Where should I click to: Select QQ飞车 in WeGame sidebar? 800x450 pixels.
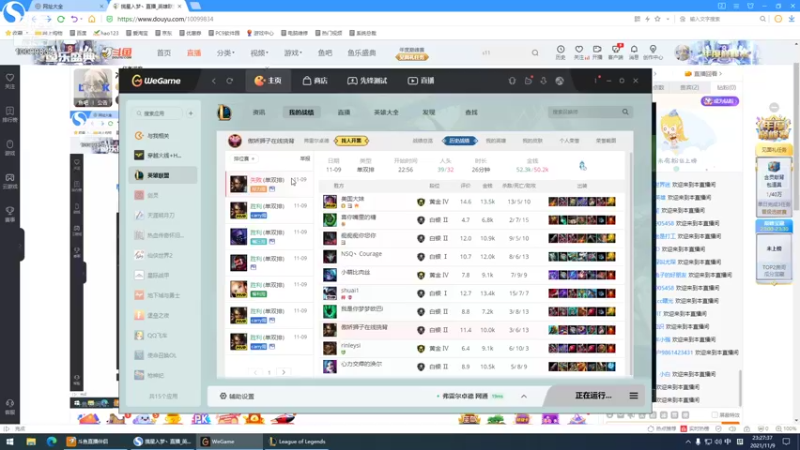click(x=163, y=336)
